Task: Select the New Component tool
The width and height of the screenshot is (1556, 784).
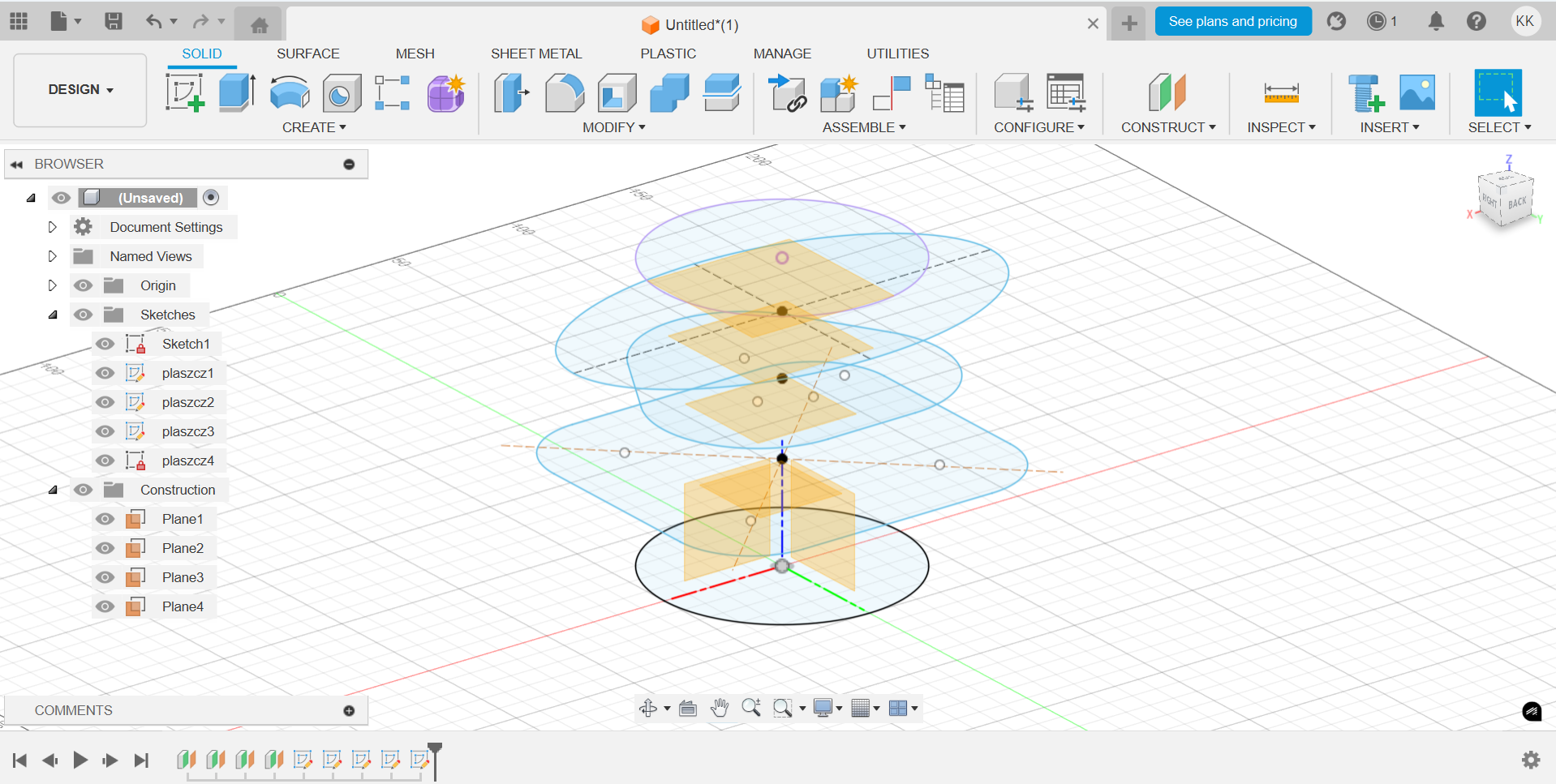Action: pos(839,92)
